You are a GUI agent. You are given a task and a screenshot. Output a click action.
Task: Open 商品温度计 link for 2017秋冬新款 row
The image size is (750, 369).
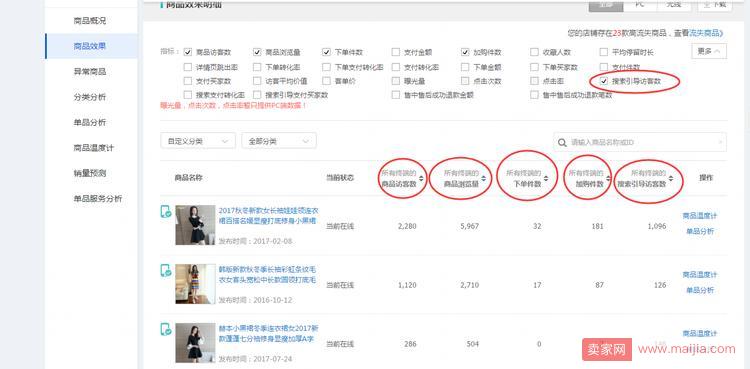700,216
